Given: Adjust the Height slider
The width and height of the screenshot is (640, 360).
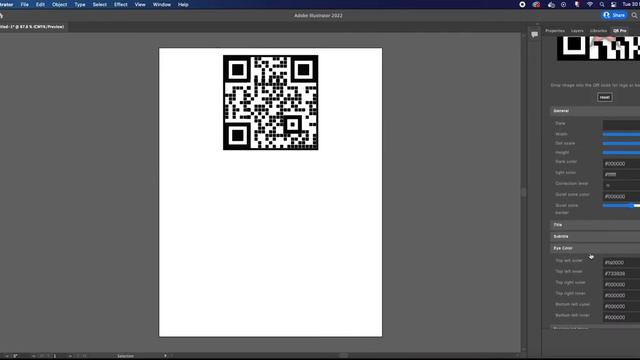Looking at the screenshot, I should (621, 153).
